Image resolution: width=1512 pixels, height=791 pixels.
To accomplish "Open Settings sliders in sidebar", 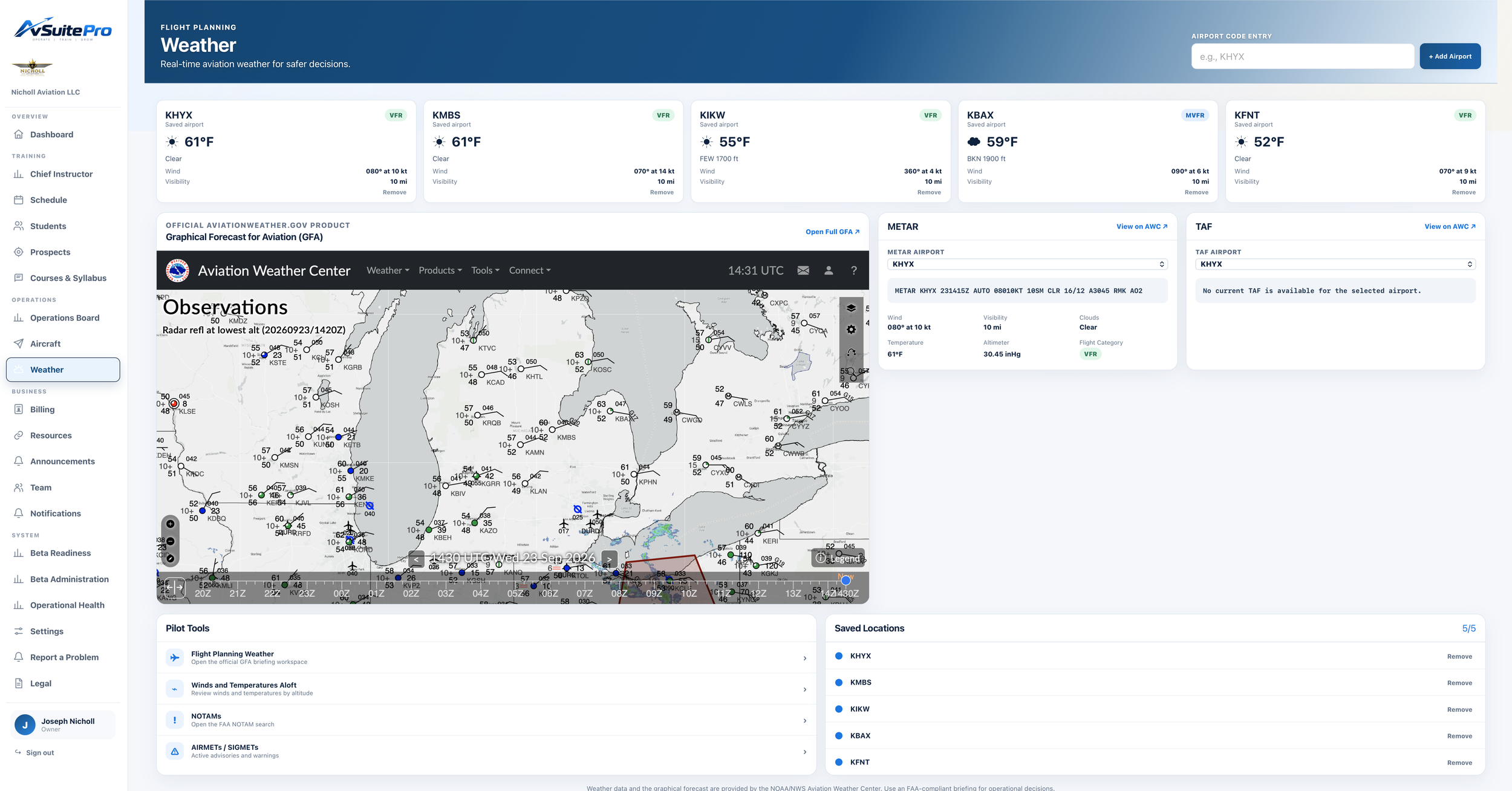I will (63, 631).
